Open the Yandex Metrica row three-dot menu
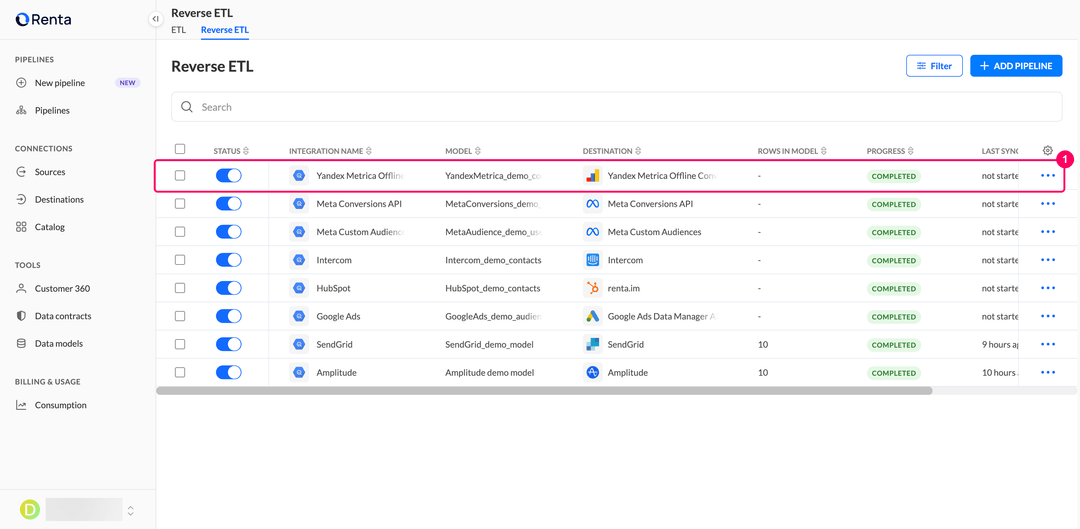The image size is (1080, 529). click(1048, 176)
